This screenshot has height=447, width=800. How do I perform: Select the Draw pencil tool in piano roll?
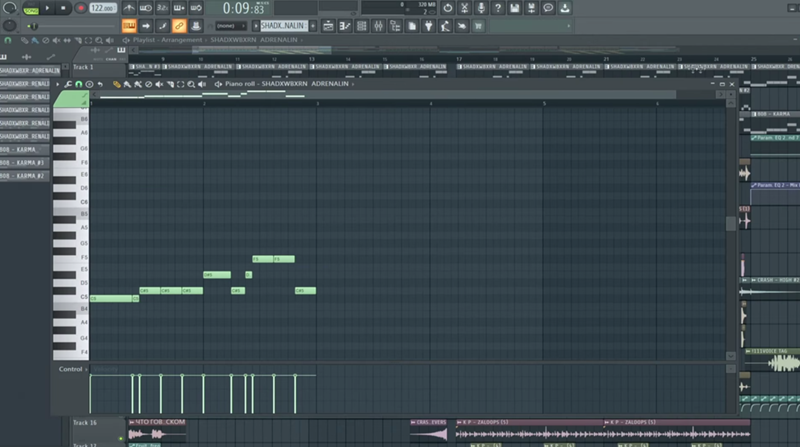[x=117, y=84]
